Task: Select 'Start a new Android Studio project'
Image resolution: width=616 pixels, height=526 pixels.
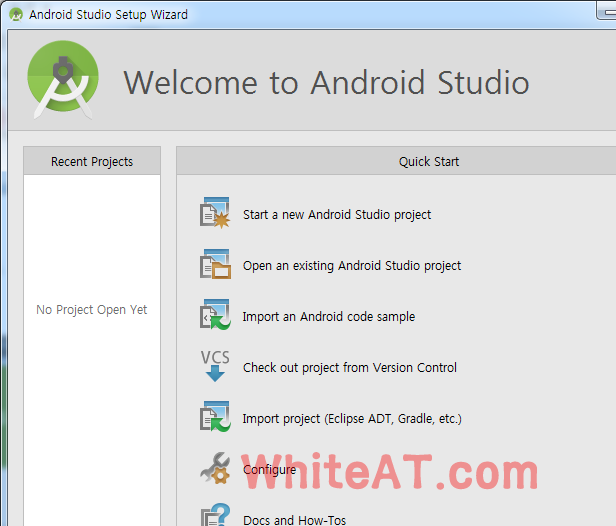Action: point(337,215)
